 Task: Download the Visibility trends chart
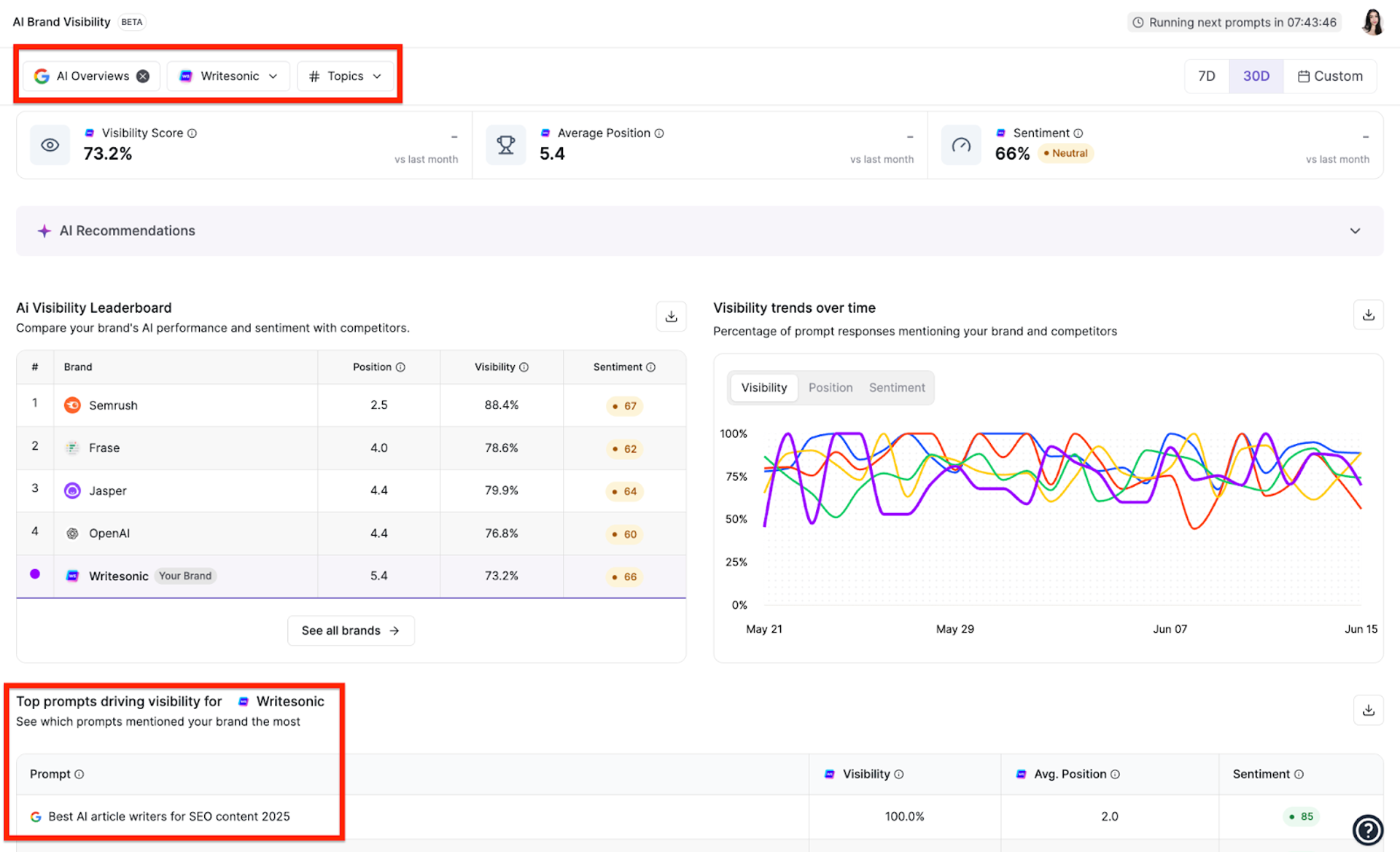(1368, 315)
